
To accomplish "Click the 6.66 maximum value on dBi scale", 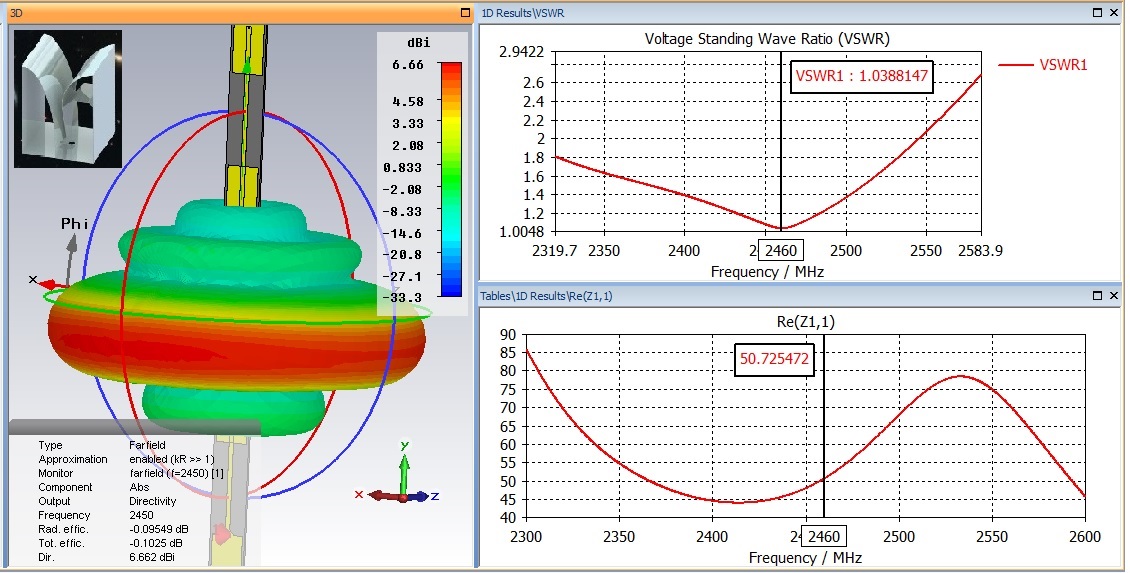I will click(408, 65).
